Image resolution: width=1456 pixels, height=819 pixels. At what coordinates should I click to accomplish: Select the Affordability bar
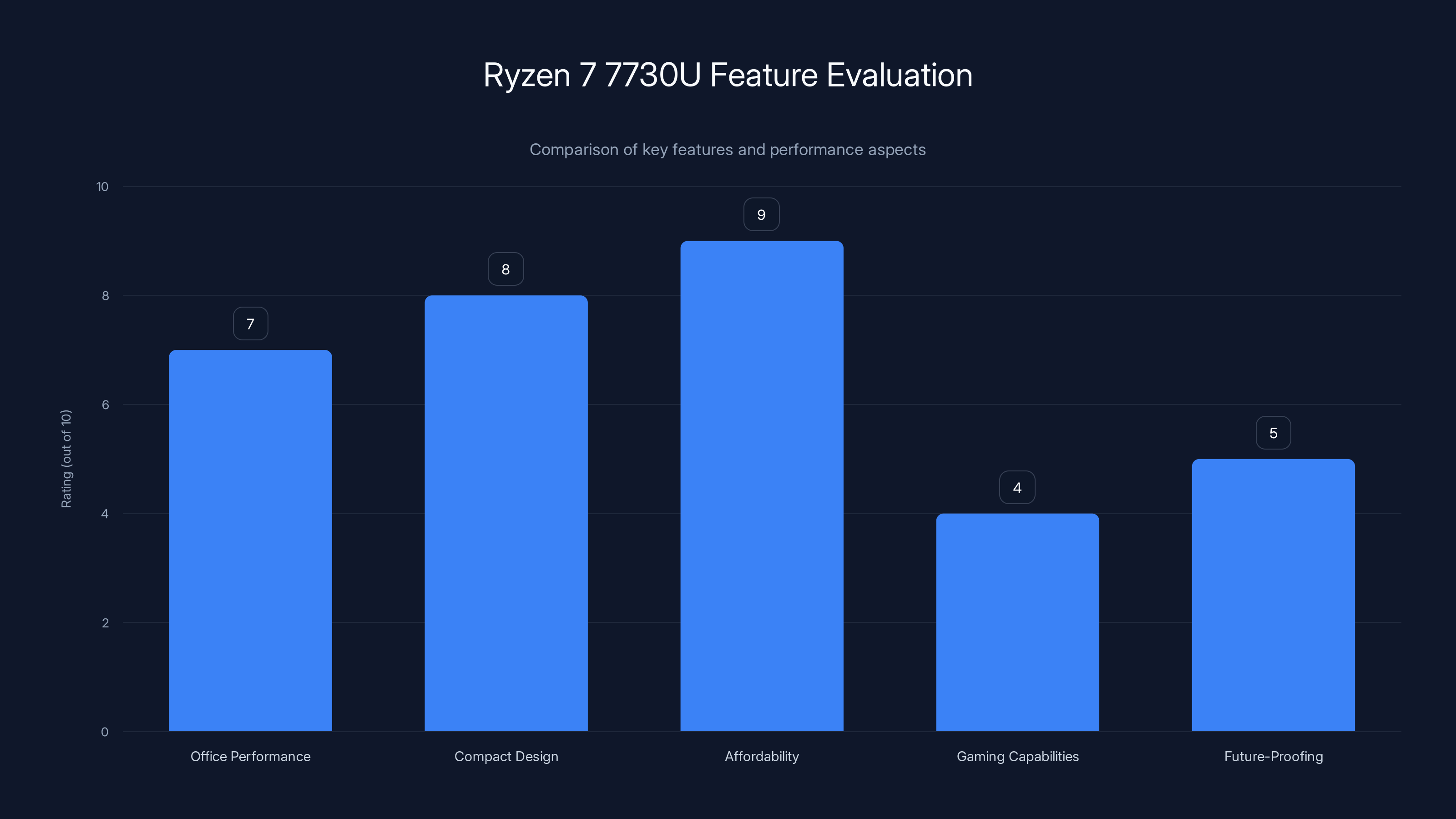point(762,486)
